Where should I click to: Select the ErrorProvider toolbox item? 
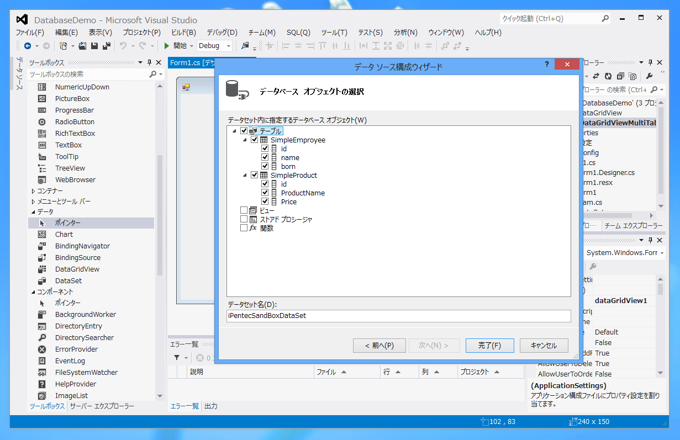tap(76, 349)
